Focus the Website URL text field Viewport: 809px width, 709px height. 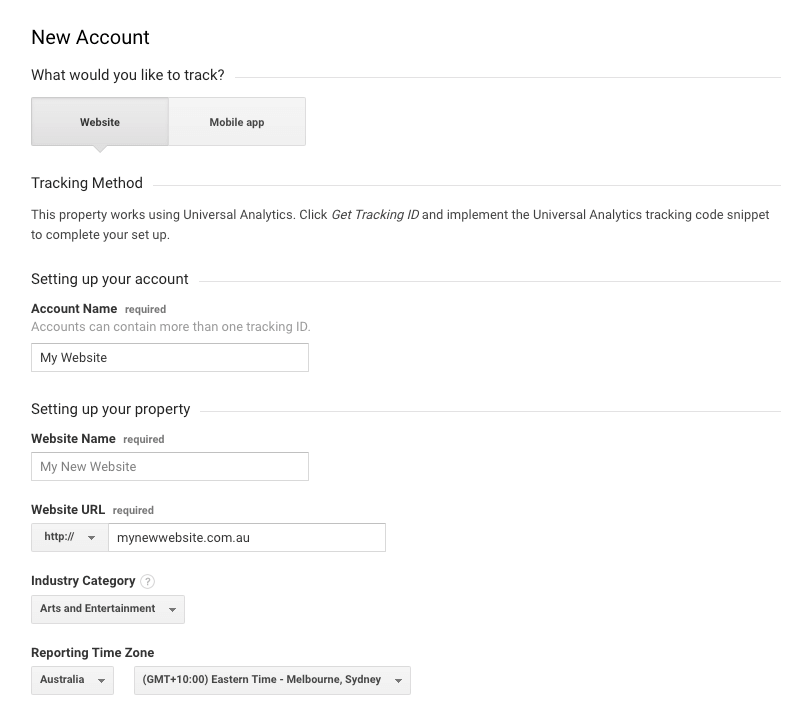coord(245,537)
